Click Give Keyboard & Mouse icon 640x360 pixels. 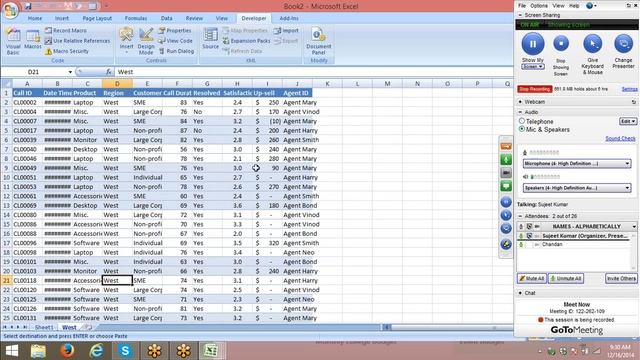592,44
